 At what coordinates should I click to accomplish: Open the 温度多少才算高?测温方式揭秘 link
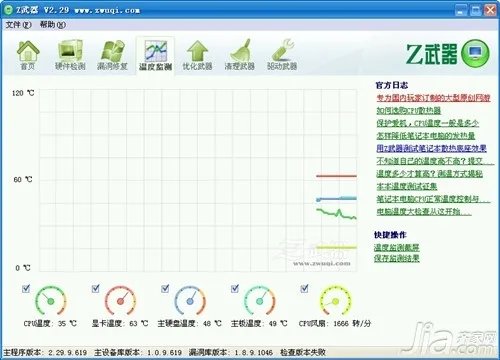point(430,173)
